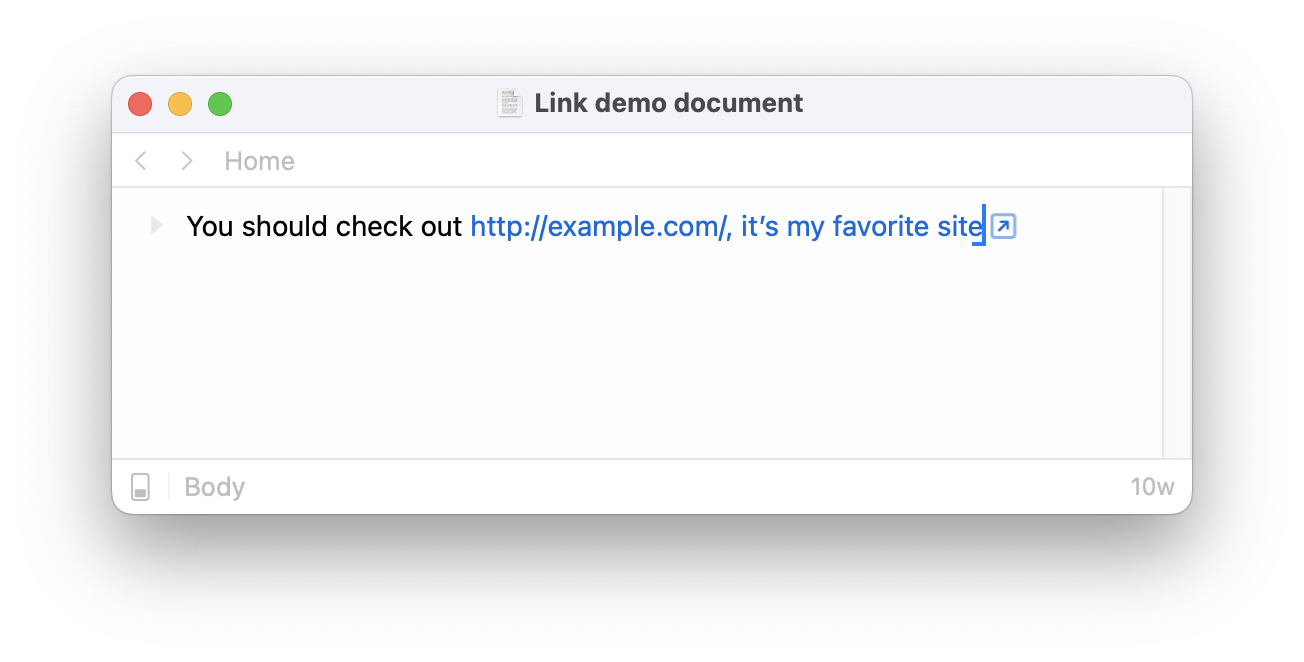
Task: Click the 10w word count
Action: pyautogui.click(x=1152, y=487)
